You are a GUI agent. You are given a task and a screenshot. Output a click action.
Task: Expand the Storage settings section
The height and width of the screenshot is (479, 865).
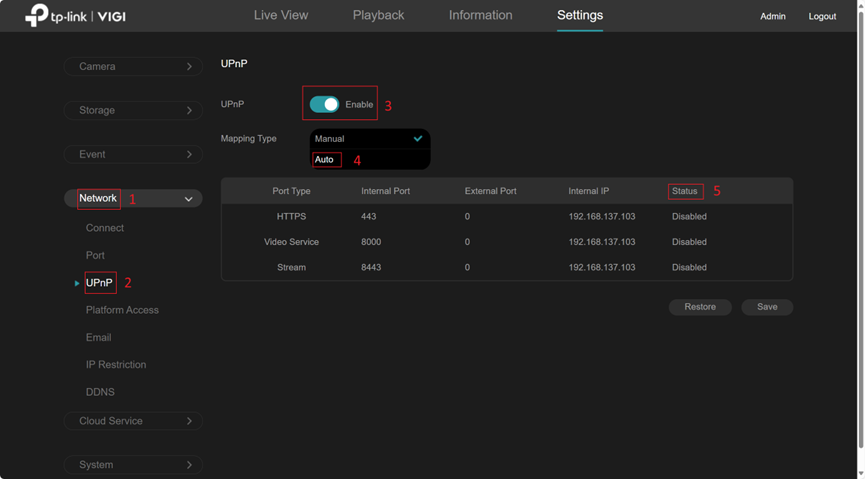click(134, 110)
